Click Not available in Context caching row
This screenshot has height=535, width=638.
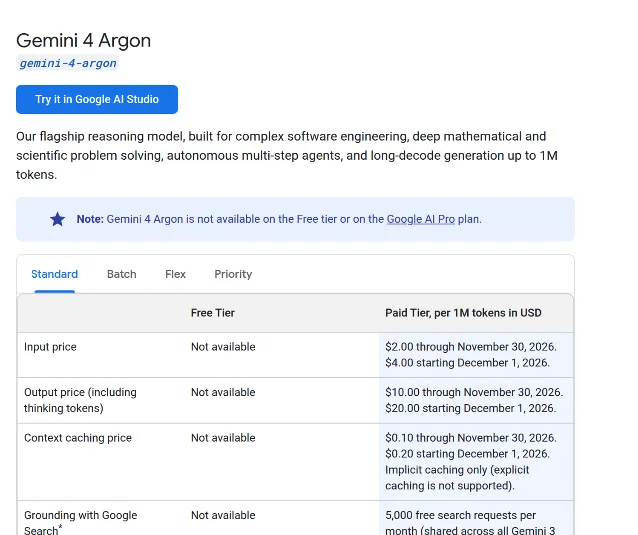coord(223,438)
